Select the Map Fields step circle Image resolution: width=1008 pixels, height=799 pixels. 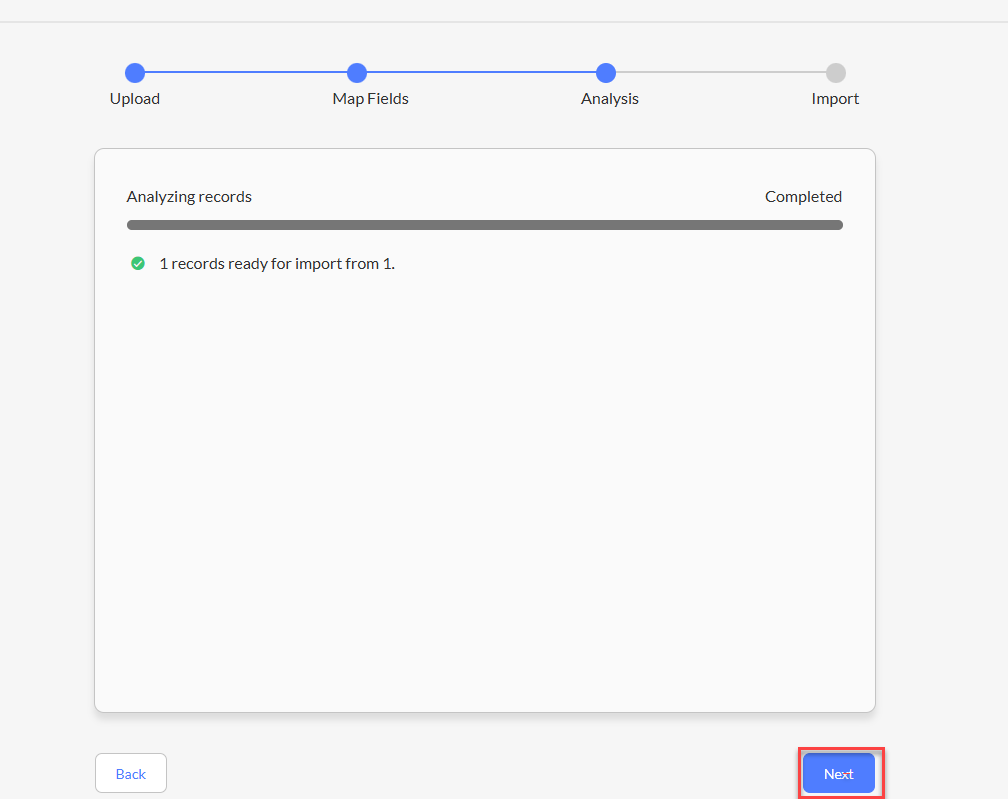tap(357, 73)
